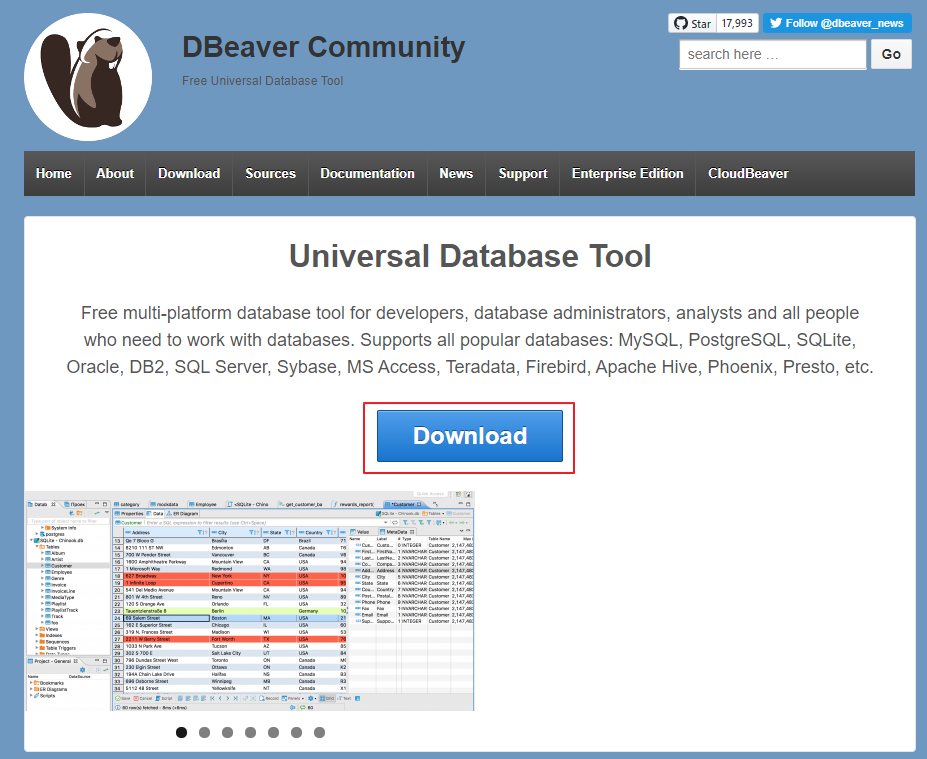Screen dimensions: 927x759
Task: Open the News menu item
Action: (456, 173)
